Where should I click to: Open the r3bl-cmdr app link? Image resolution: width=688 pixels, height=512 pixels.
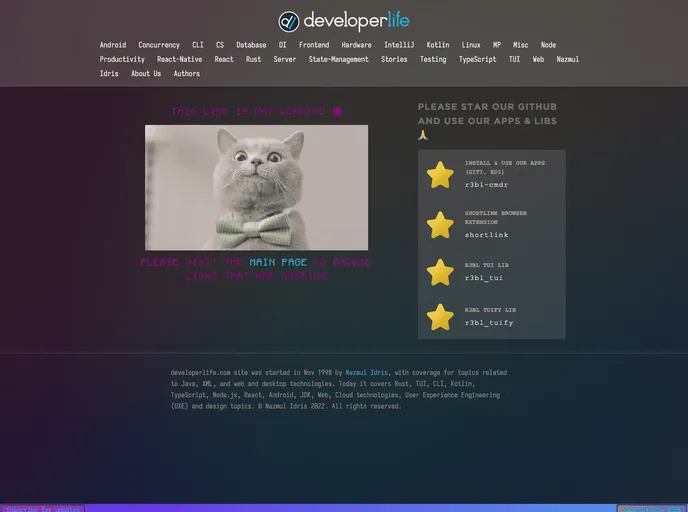(x=486, y=185)
